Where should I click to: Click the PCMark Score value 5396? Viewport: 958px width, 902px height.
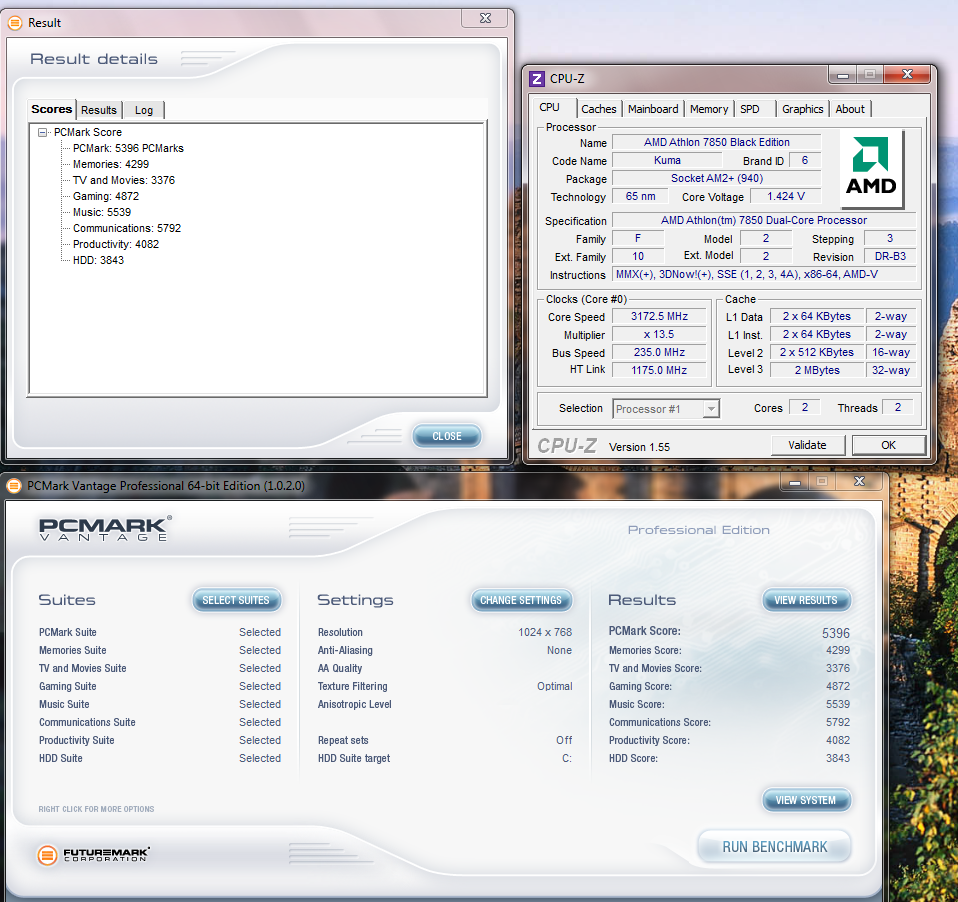[836, 633]
